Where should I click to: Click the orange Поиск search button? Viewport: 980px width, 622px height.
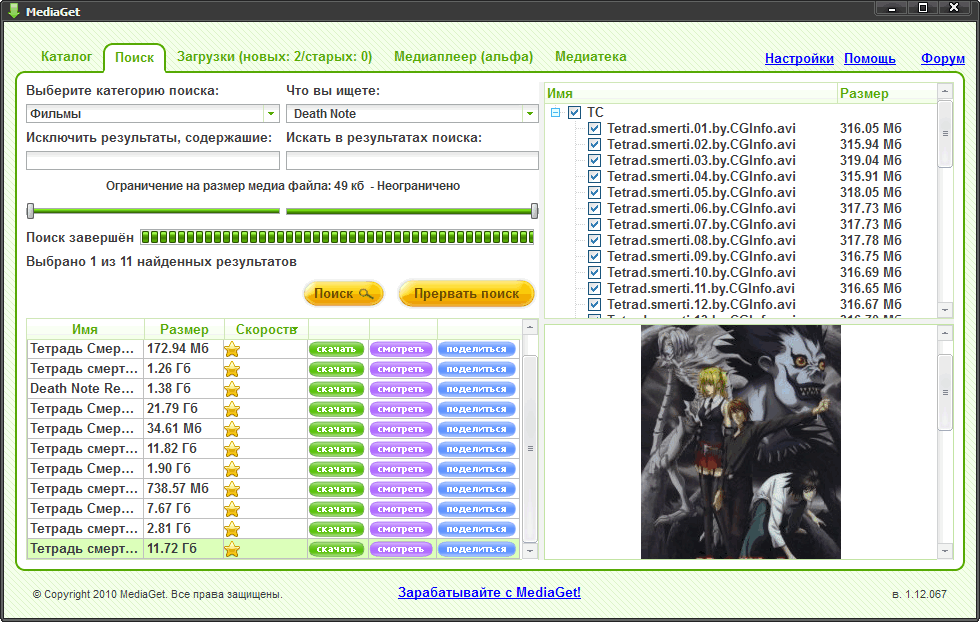[343, 294]
